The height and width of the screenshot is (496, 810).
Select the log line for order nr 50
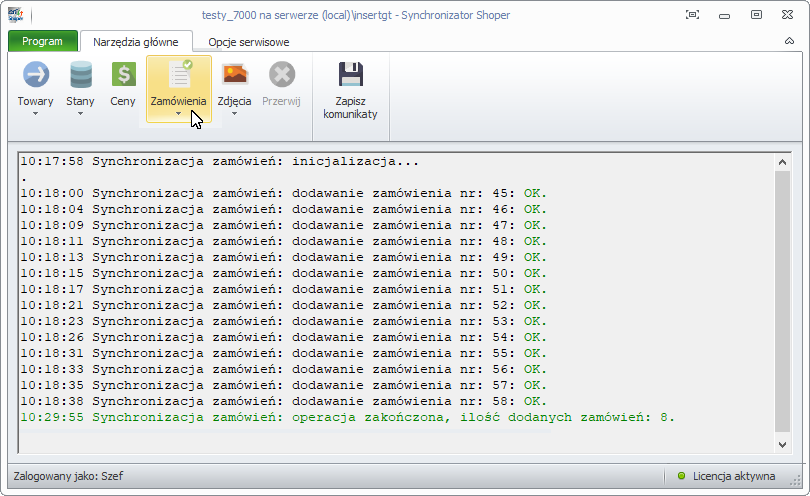tap(283, 274)
